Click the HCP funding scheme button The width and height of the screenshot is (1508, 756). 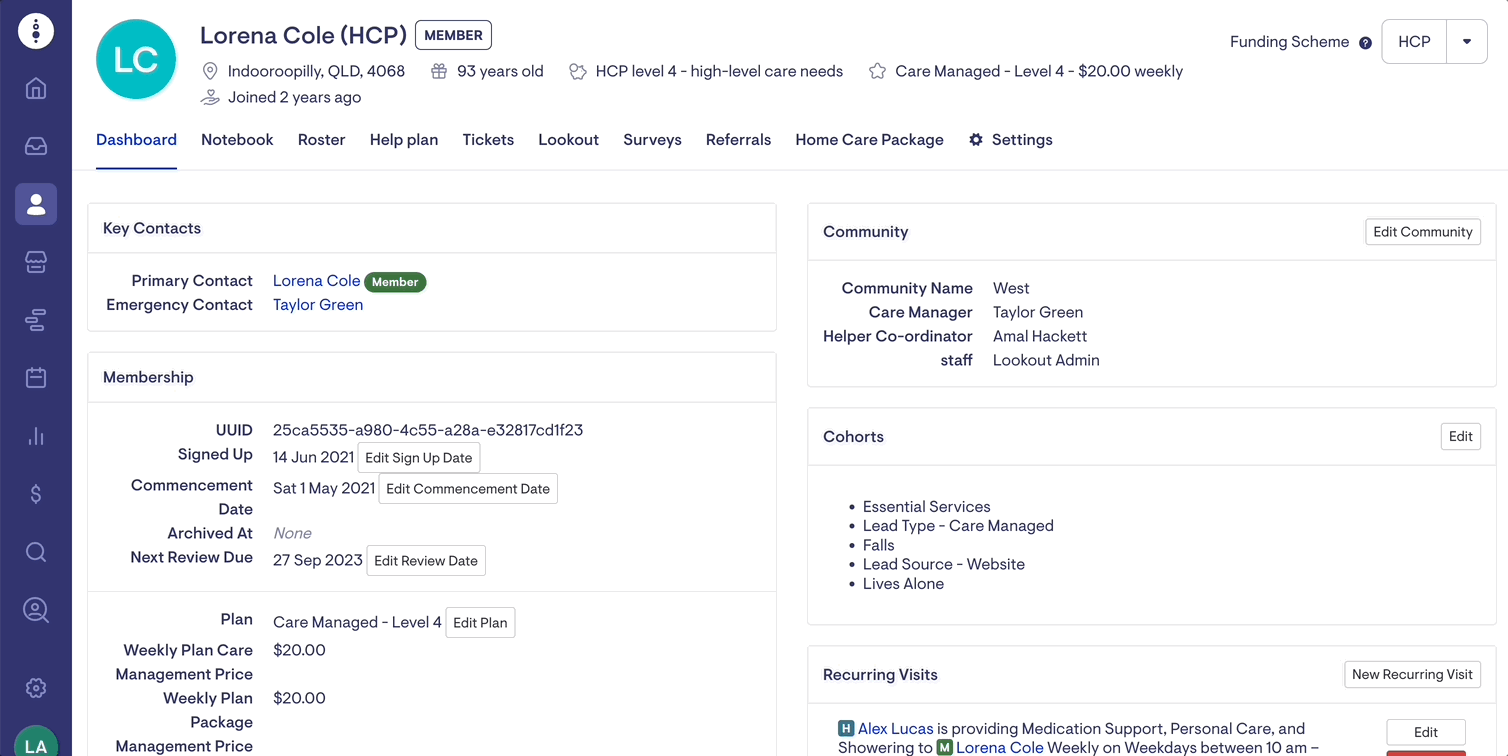1414,42
